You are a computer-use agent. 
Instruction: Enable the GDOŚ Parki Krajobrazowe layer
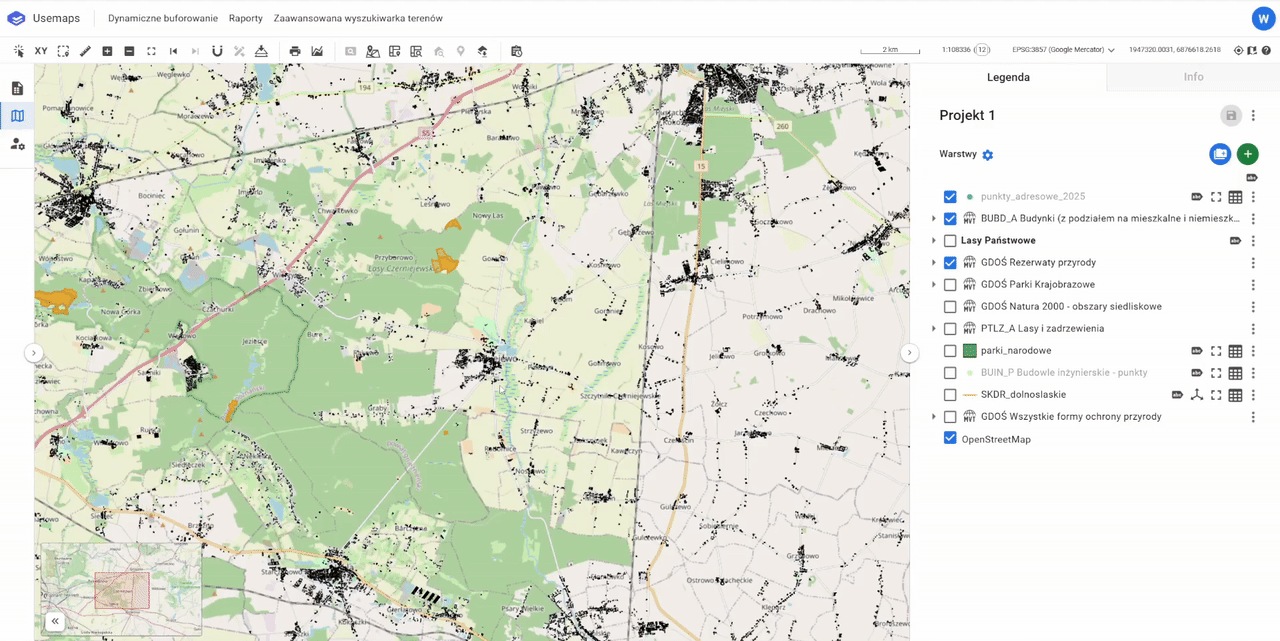tap(950, 285)
